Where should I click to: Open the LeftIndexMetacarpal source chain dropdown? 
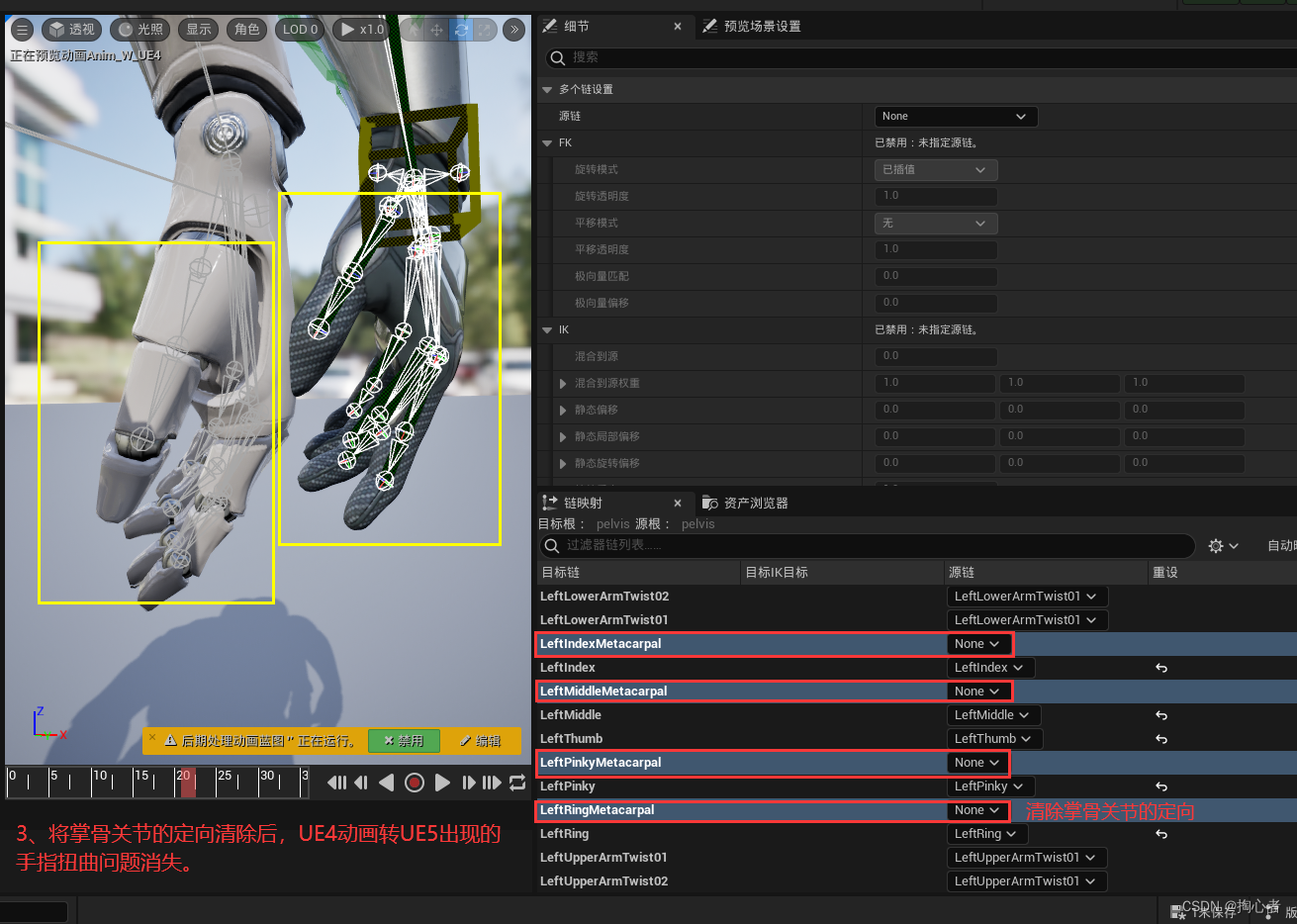977,643
